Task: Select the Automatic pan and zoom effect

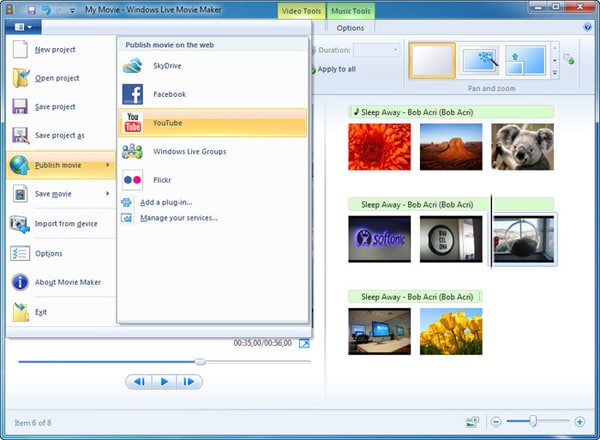Action: pos(480,60)
